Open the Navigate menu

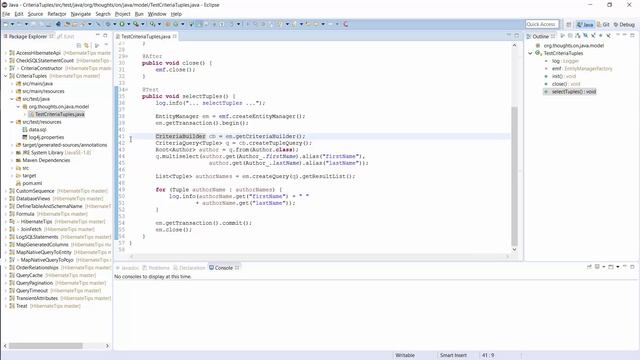[x=81, y=14]
